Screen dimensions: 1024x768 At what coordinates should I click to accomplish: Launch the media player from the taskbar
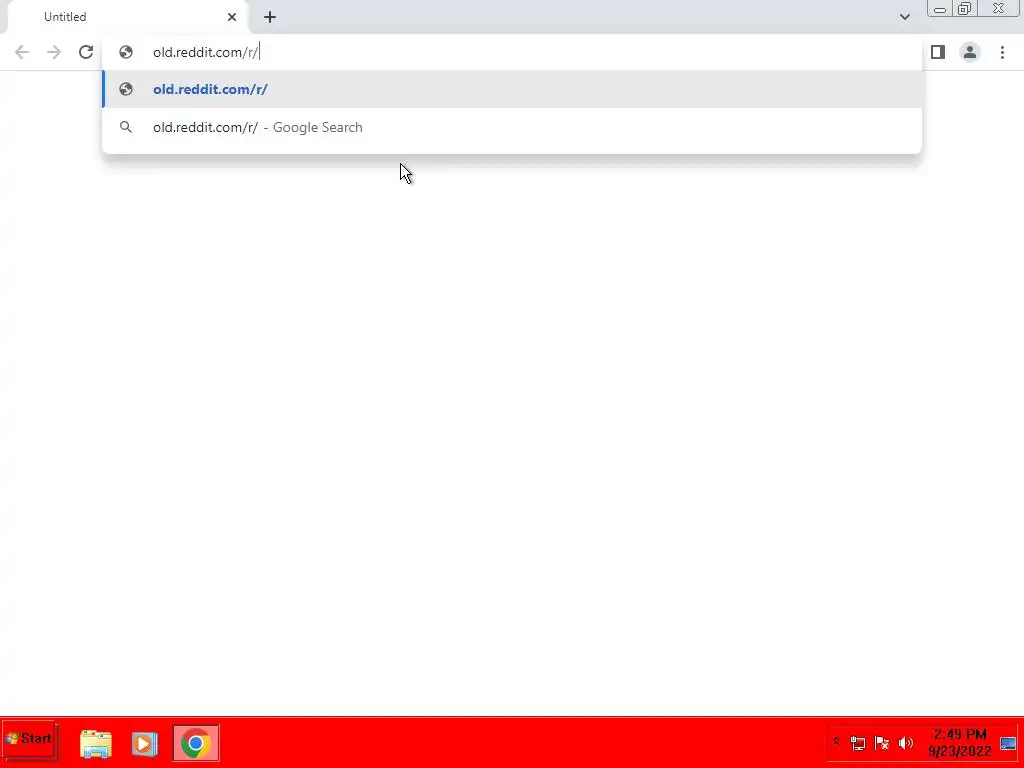pyautogui.click(x=144, y=743)
